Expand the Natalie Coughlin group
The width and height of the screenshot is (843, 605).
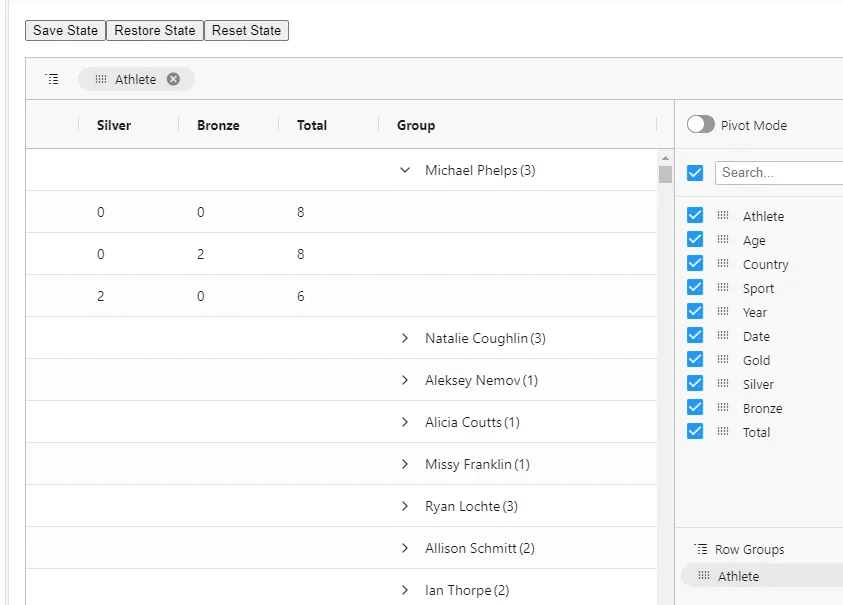(405, 338)
